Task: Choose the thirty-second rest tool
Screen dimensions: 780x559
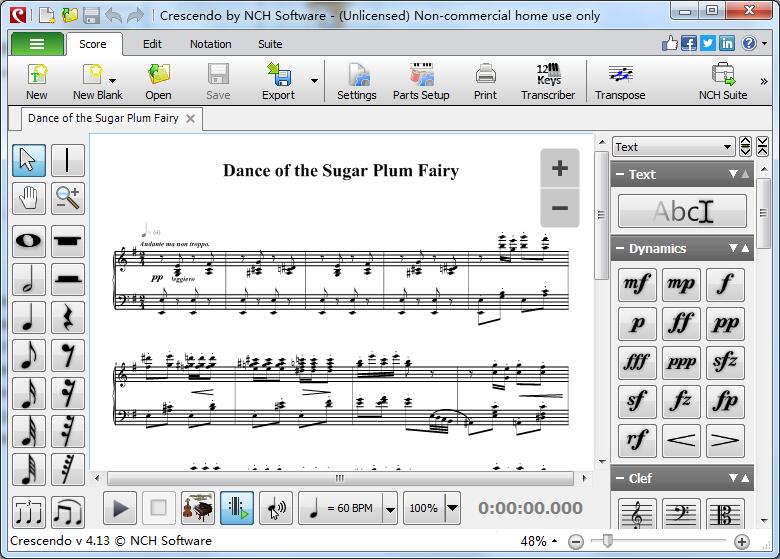Action: [x=68, y=431]
